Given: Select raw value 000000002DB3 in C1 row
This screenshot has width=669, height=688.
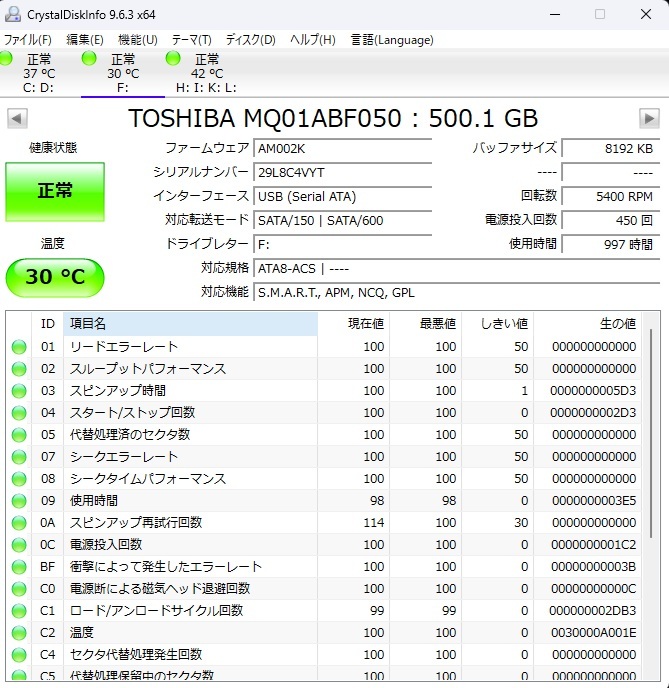Looking at the screenshot, I should [593, 610].
